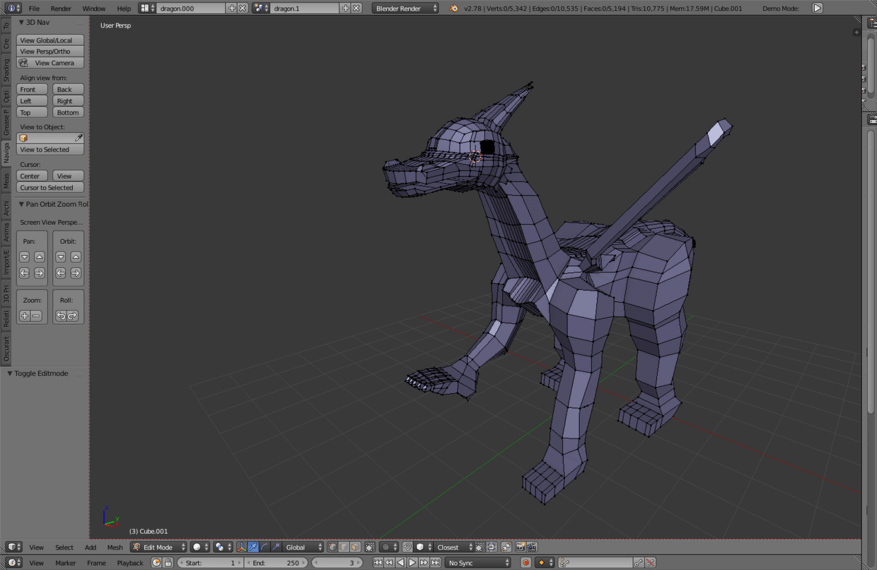Open the Blender Render engine dropdown

tap(405, 8)
